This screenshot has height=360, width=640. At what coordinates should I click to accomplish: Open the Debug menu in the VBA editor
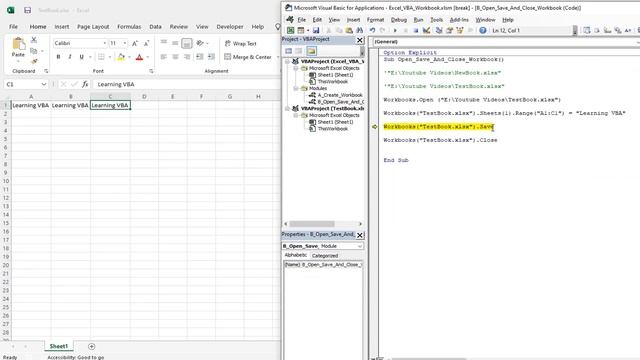[398, 20]
